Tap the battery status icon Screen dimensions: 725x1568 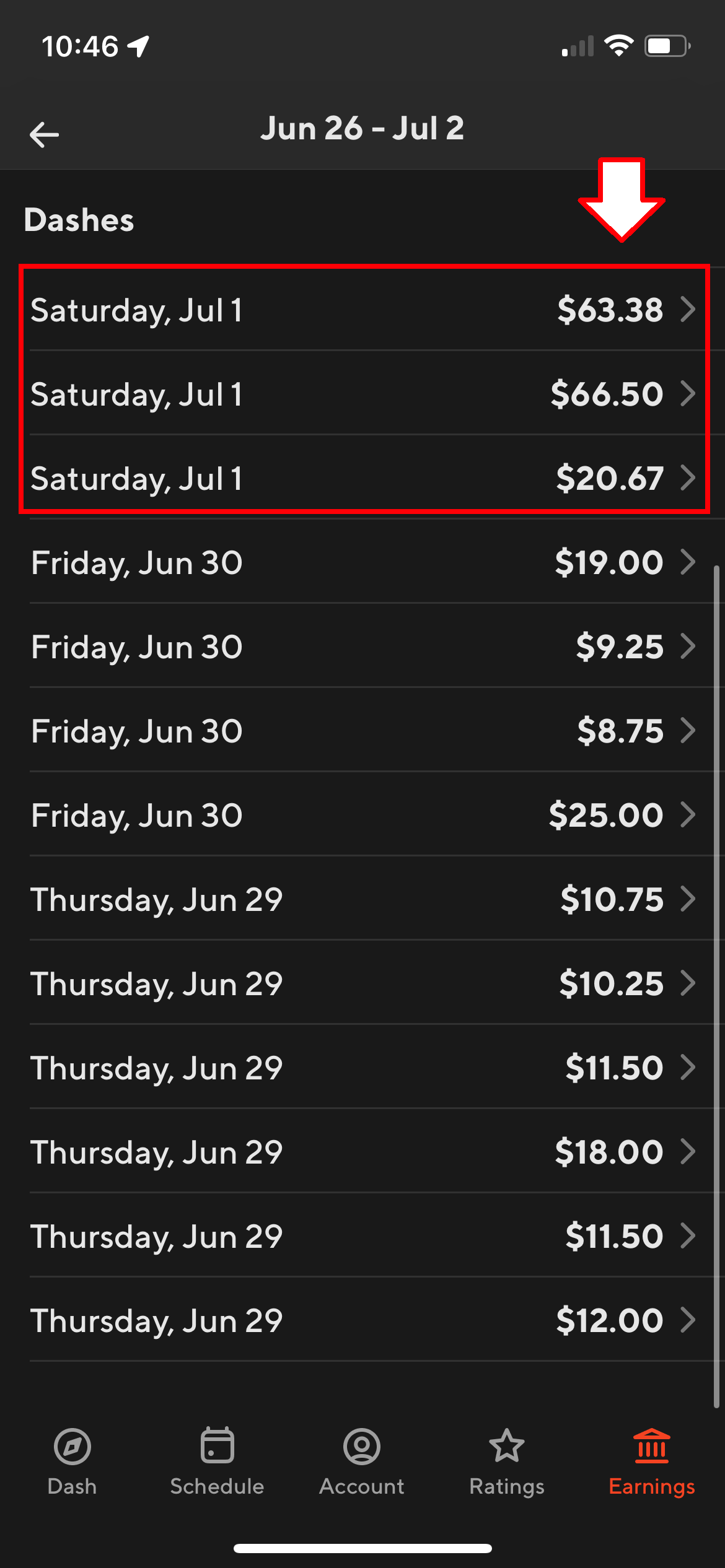point(667,46)
